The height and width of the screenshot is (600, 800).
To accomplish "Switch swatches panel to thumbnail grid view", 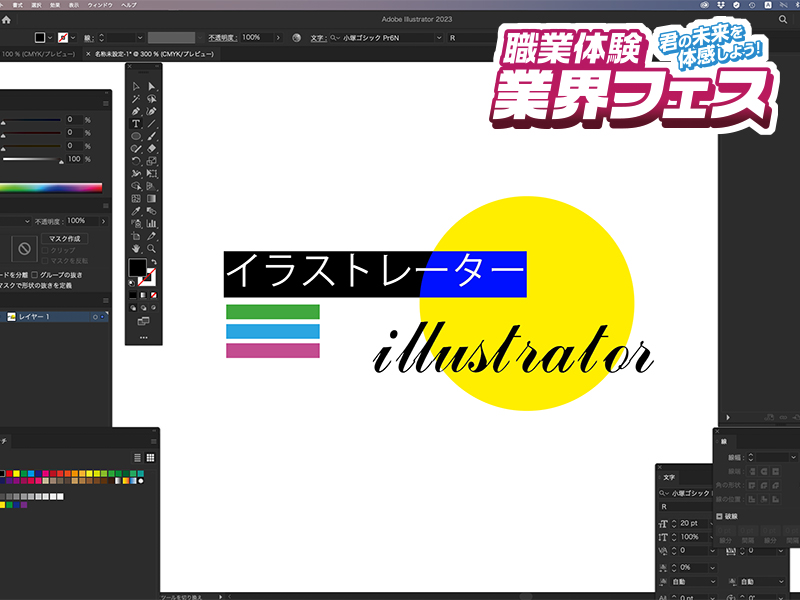I will (151, 458).
